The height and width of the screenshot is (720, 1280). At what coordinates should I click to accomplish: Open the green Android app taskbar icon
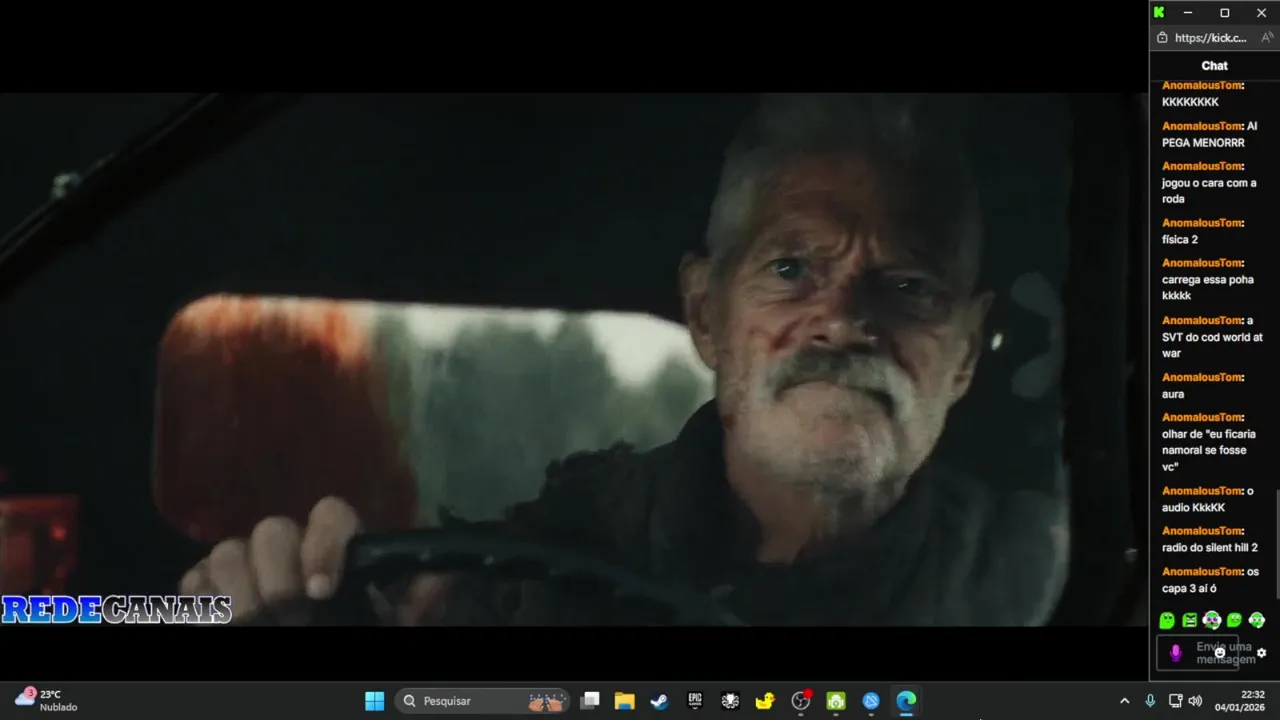(x=836, y=701)
